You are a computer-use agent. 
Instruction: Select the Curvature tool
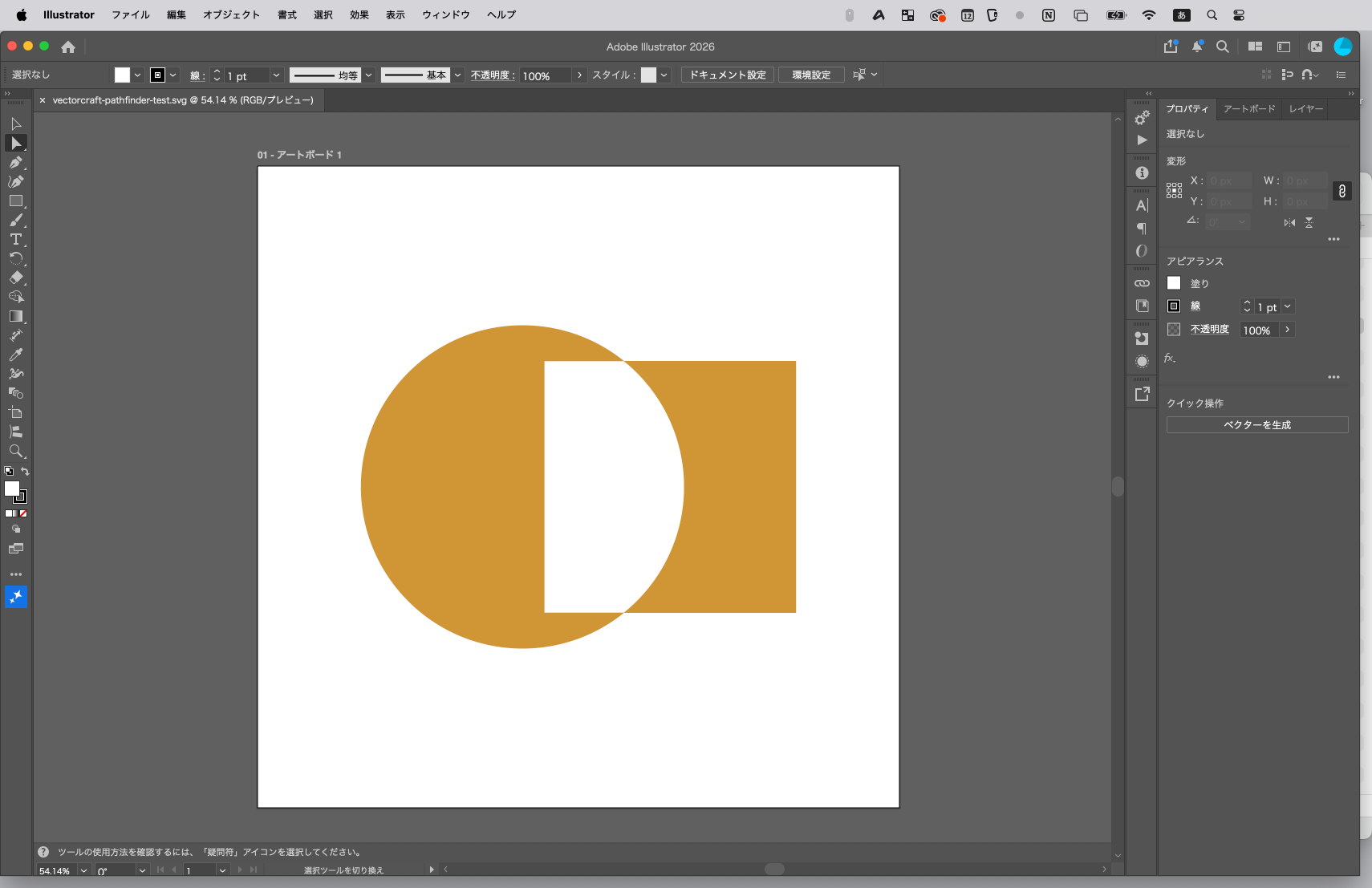15,181
